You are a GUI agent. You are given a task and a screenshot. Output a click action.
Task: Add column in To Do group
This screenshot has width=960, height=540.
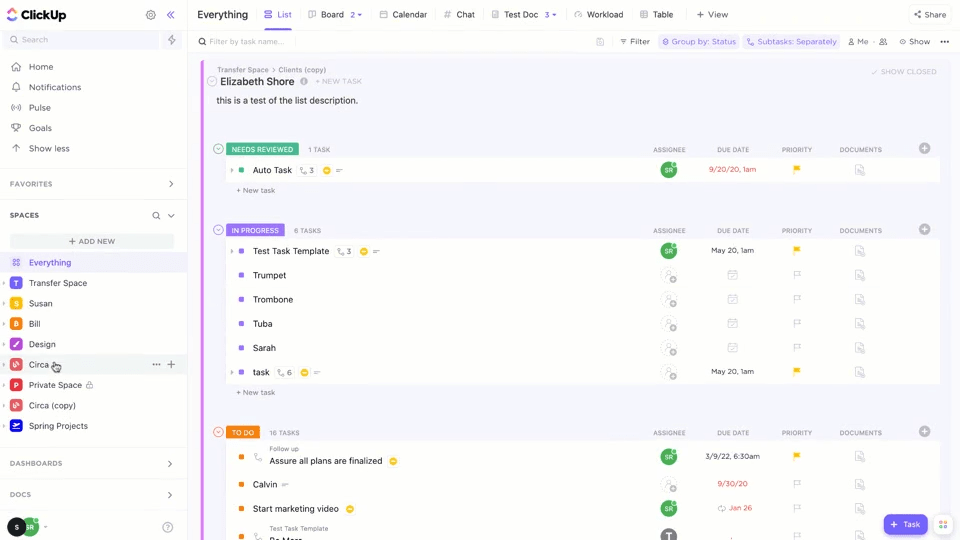pyautogui.click(x=924, y=432)
